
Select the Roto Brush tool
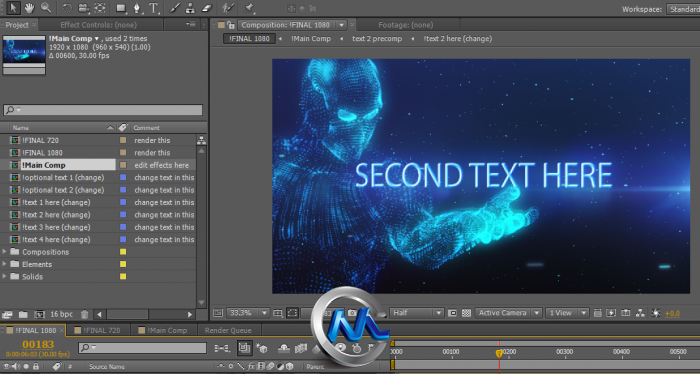click(228, 8)
